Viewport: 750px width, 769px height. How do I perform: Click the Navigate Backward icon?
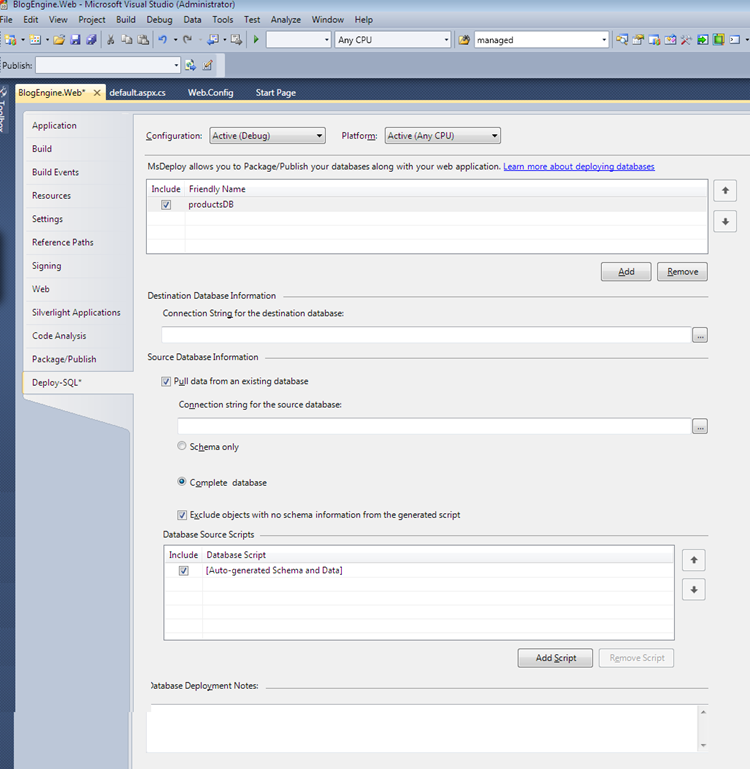tap(213, 40)
